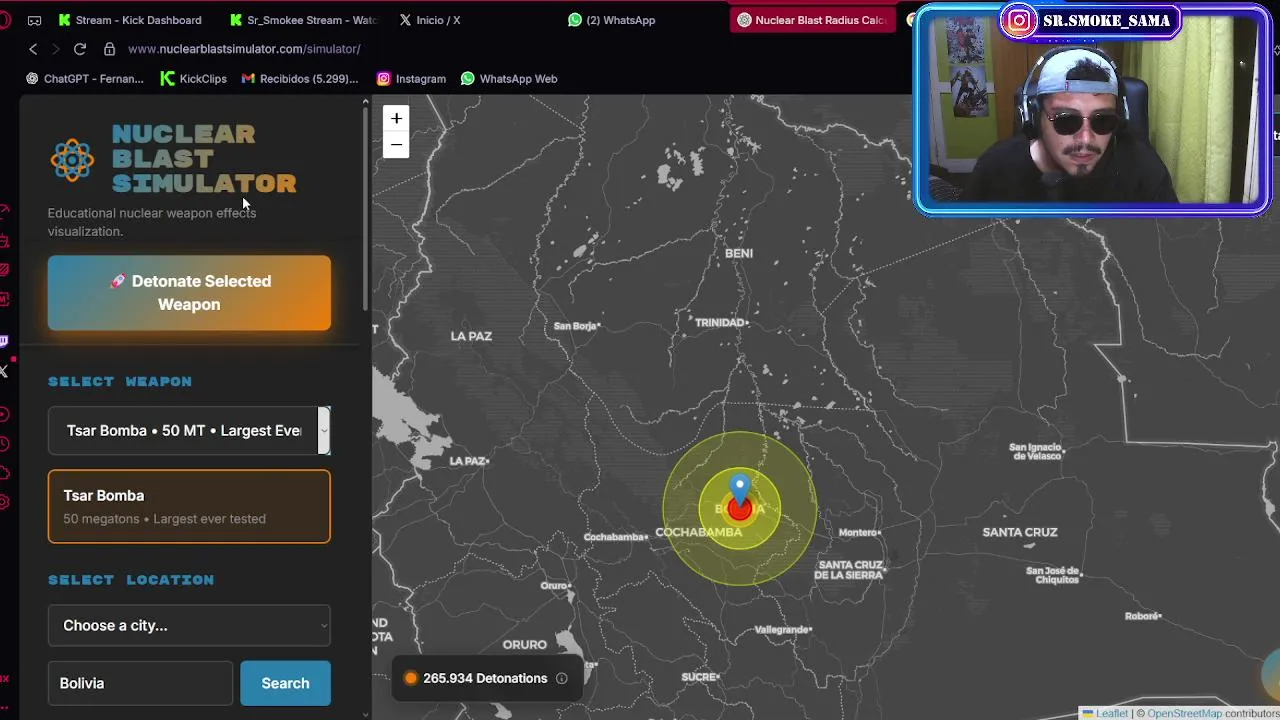Click the BENI map label

click(739, 253)
